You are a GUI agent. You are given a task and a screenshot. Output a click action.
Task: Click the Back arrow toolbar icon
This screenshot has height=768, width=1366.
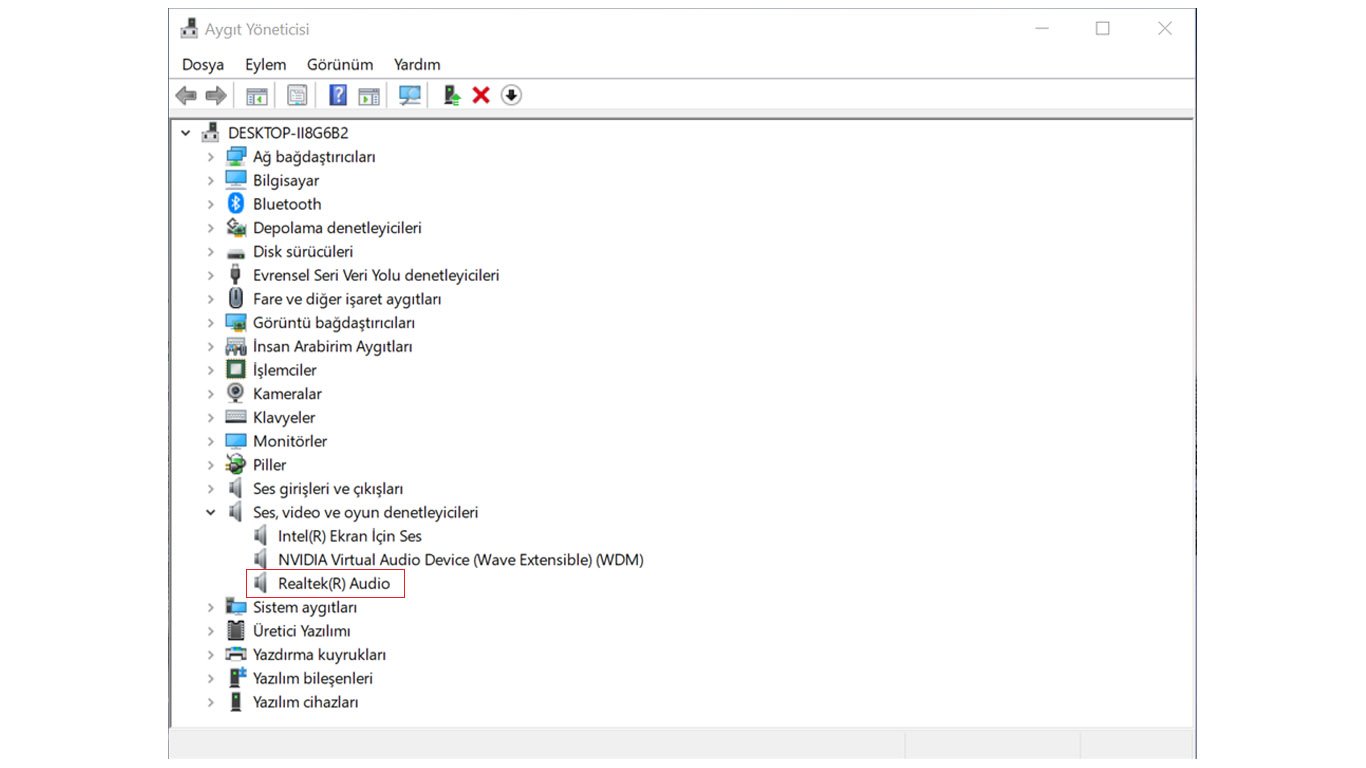[x=186, y=95]
